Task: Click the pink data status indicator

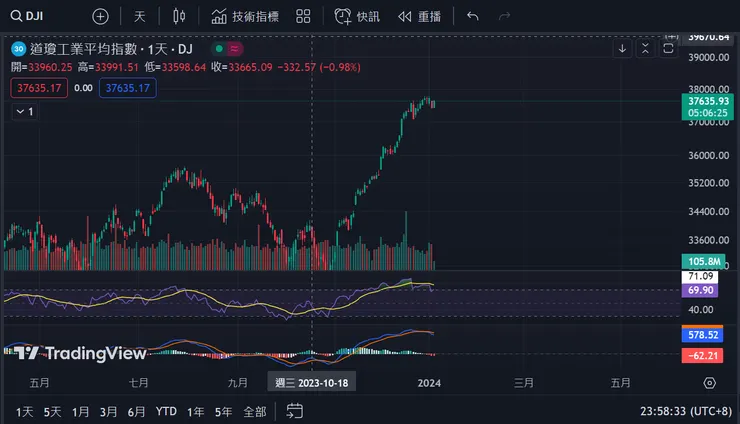Action: [x=235, y=48]
